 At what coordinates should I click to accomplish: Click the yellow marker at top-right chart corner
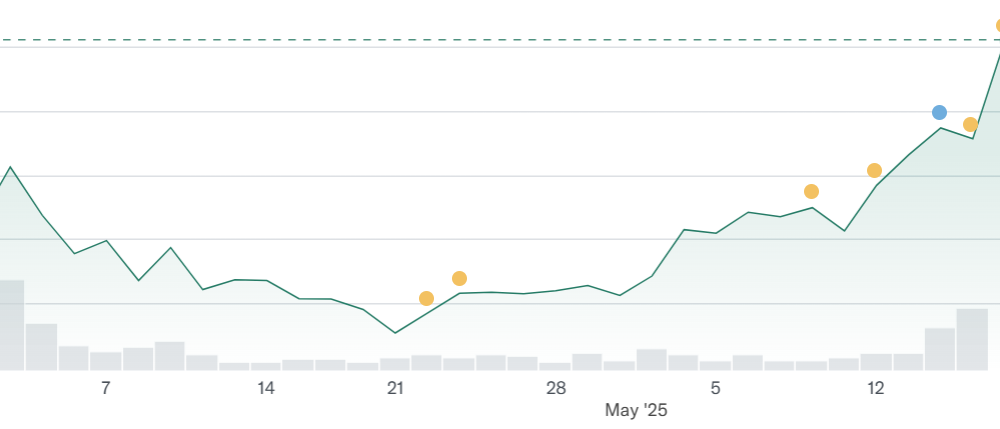[x=997, y=26]
